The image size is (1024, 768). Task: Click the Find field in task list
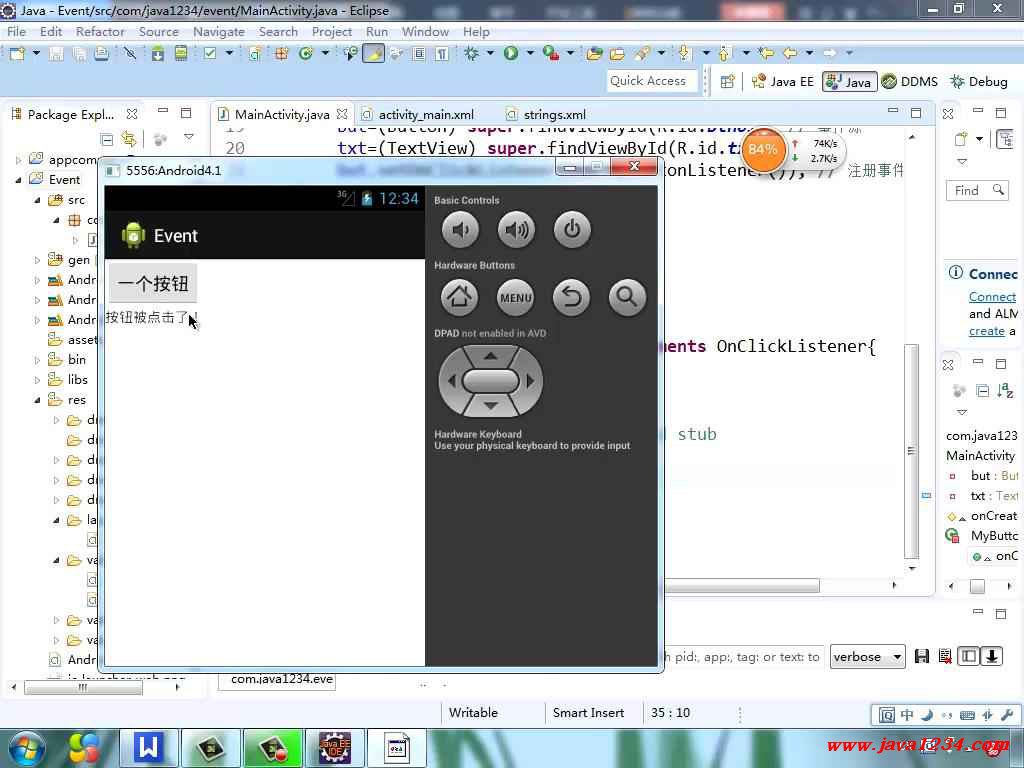coord(976,191)
